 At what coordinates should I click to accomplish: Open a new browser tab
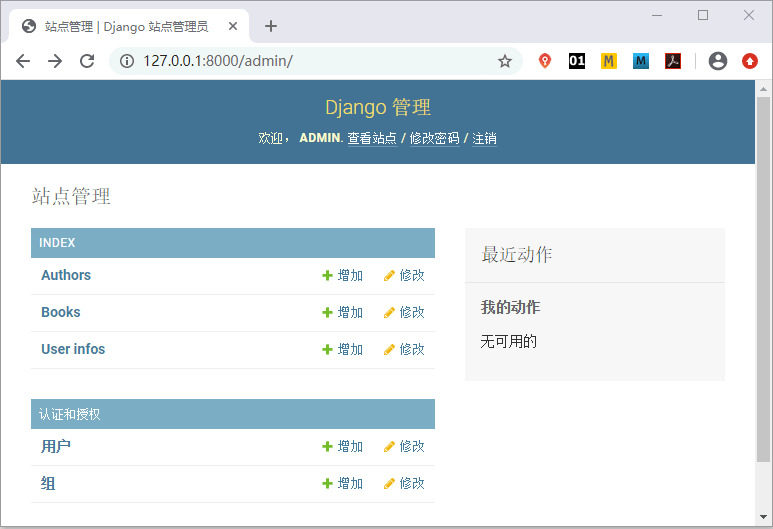(x=271, y=26)
